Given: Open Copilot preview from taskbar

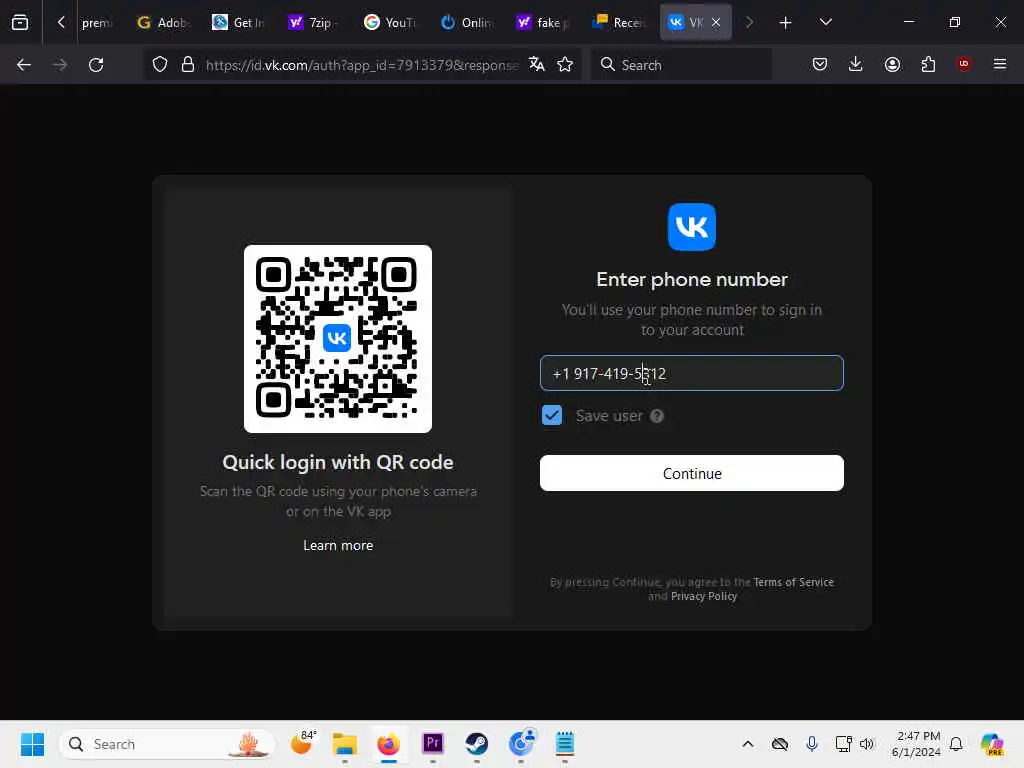Looking at the screenshot, I should (992, 744).
